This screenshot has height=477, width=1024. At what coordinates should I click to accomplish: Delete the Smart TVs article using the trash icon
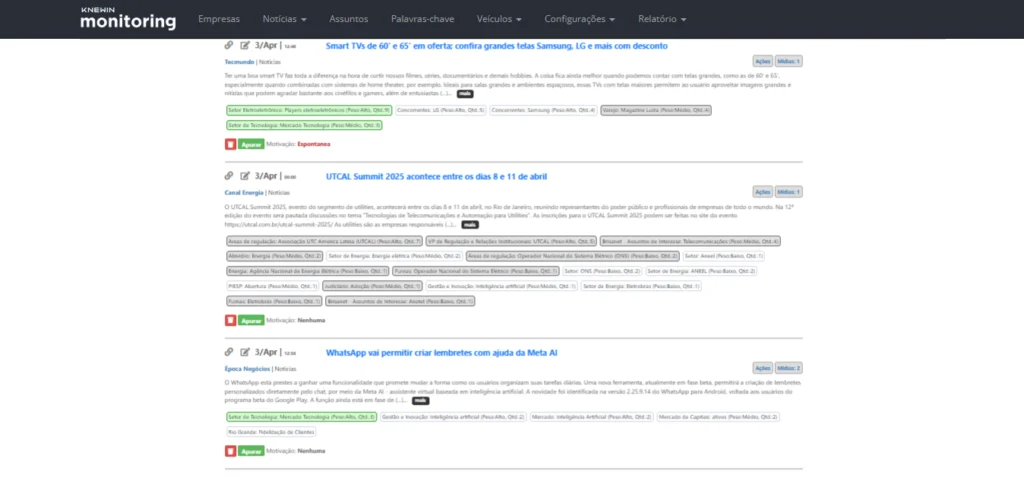230,144
